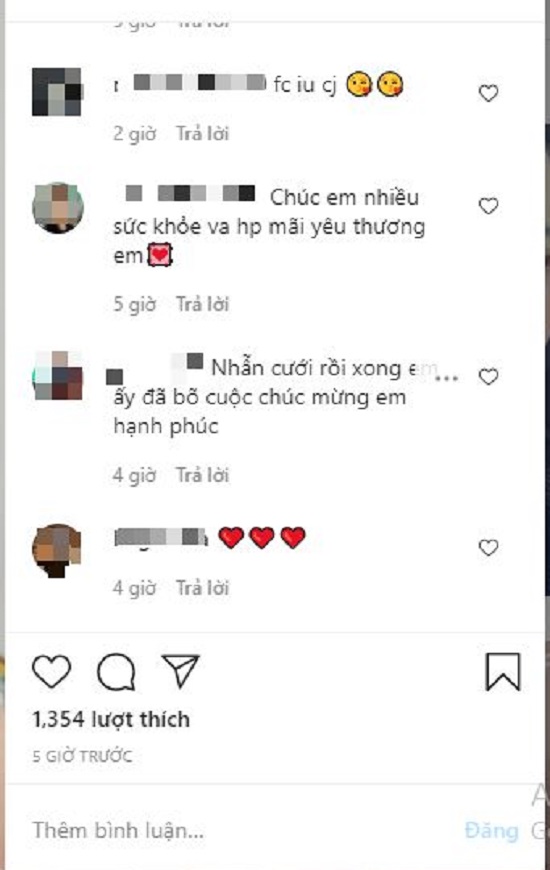
Task: Share post via paper plane icon
Action: pos(180,671)
